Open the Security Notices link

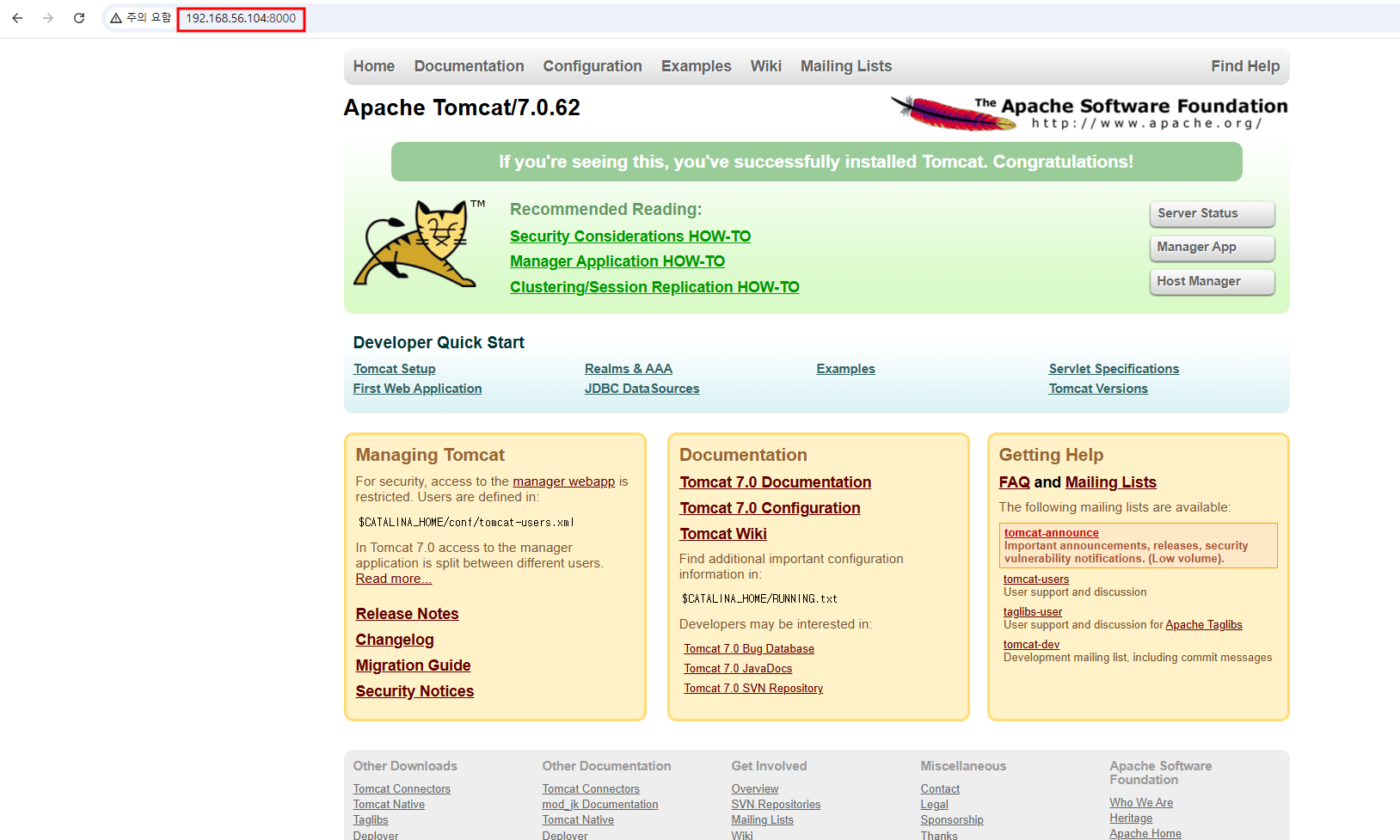click(x=415, y=691)
